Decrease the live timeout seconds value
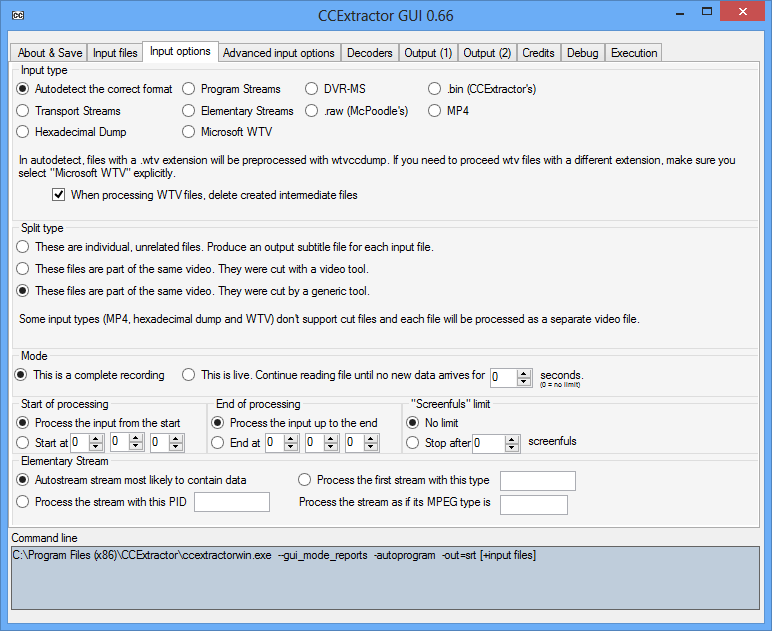This screenshot has height=631, width=772. [x=524, y=381]
